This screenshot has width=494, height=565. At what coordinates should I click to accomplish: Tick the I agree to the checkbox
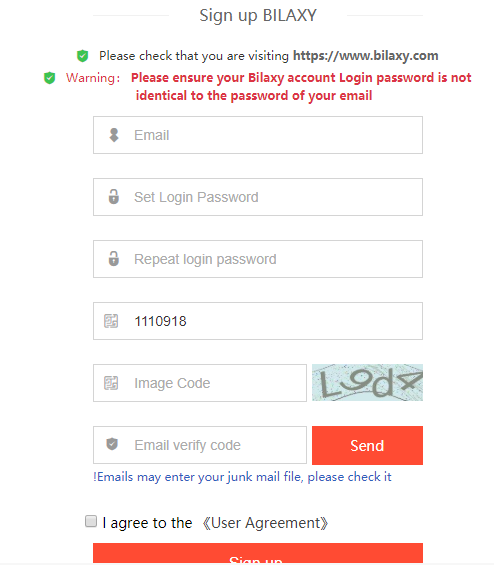tap(91, 521)
